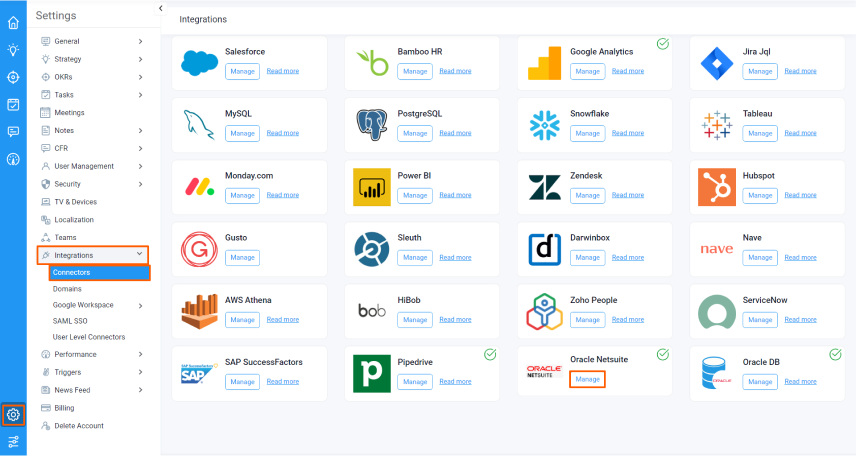The image size is (856, 456).
Task: Open the Billing settings
Action: (x=64, y=408)
